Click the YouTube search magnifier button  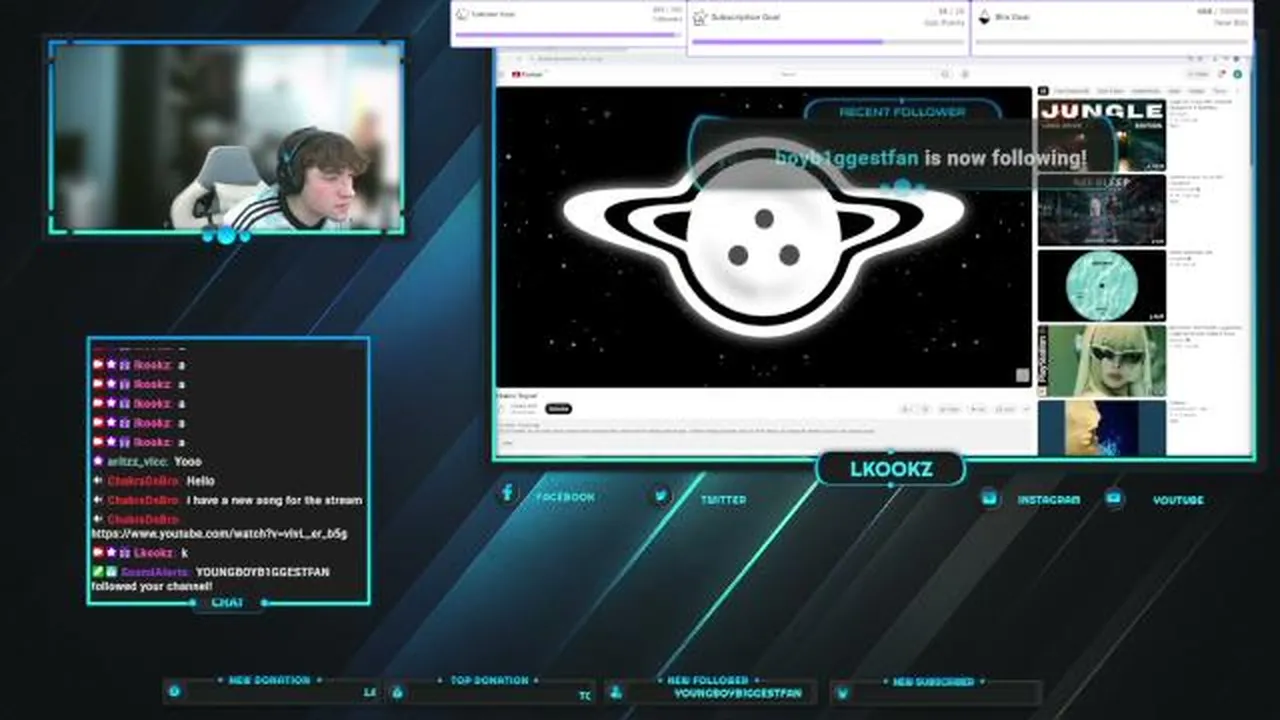coord(944,74)
